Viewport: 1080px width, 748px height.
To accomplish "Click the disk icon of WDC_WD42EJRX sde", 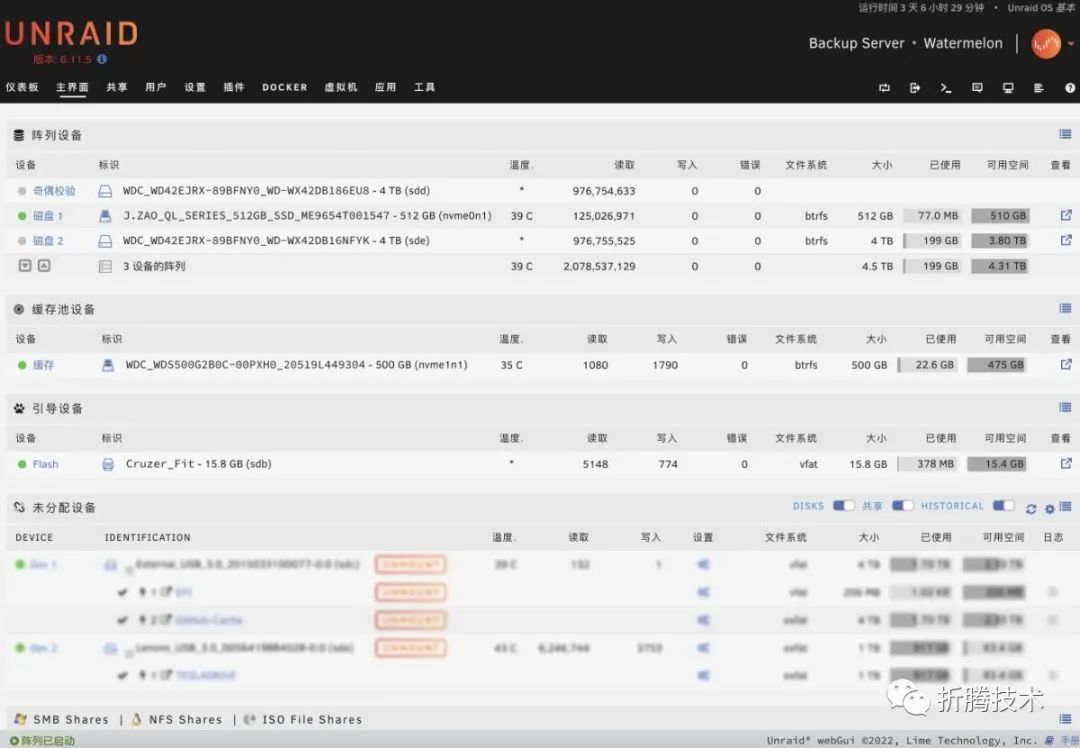I will coord(105,240).
